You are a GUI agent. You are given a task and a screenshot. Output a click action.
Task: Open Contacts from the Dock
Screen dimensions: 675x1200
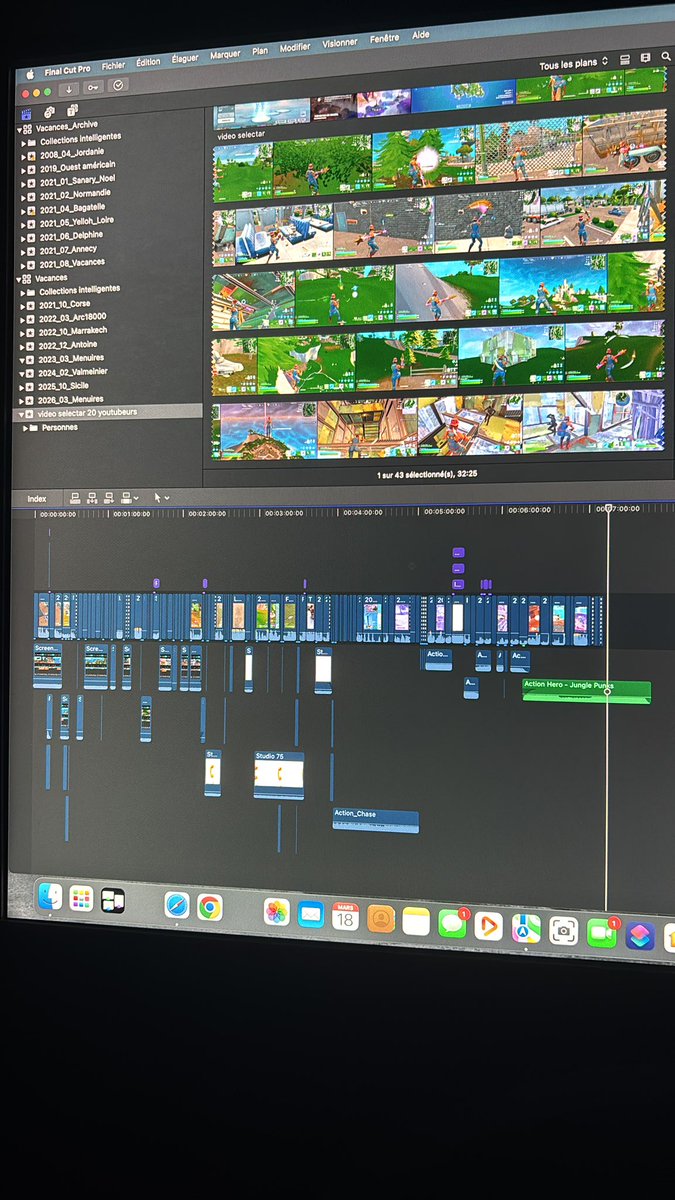(380, 919)
